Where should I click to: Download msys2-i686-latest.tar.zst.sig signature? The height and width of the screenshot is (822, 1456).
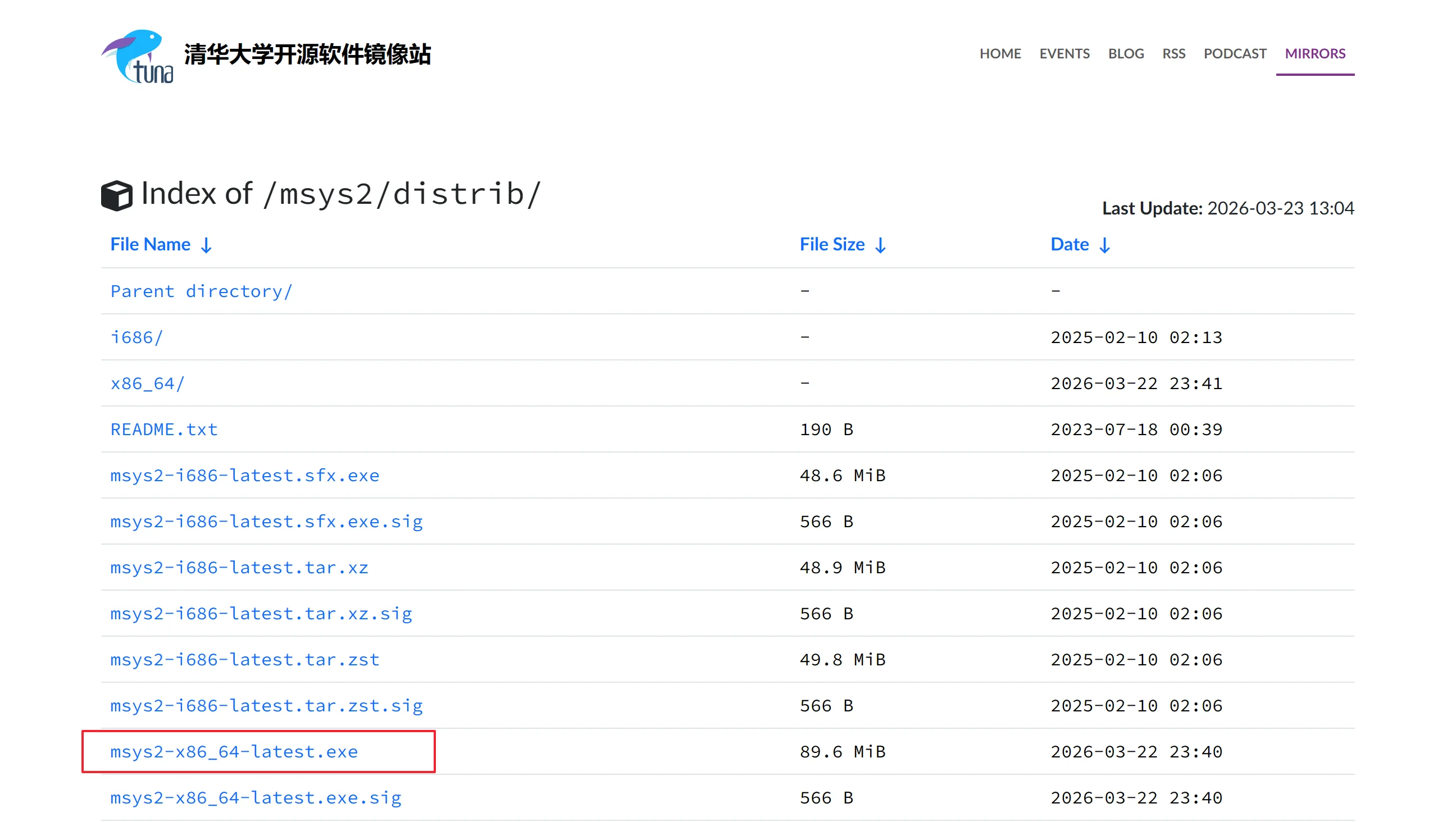266,706
